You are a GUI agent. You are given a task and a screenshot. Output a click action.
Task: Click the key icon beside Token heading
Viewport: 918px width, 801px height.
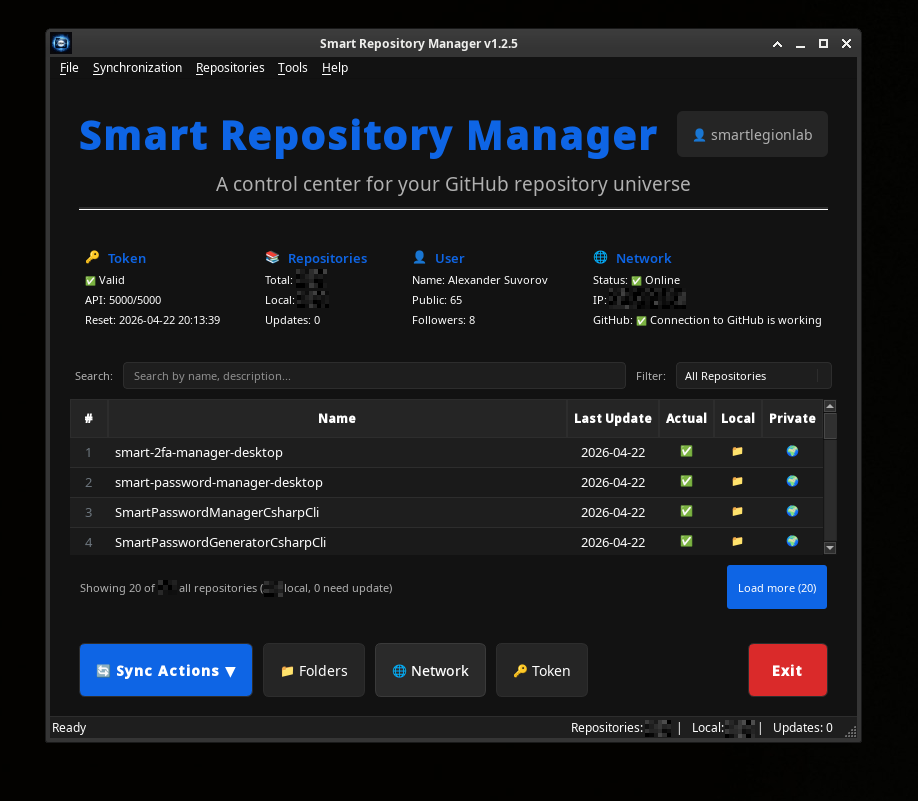click(92, 257)
